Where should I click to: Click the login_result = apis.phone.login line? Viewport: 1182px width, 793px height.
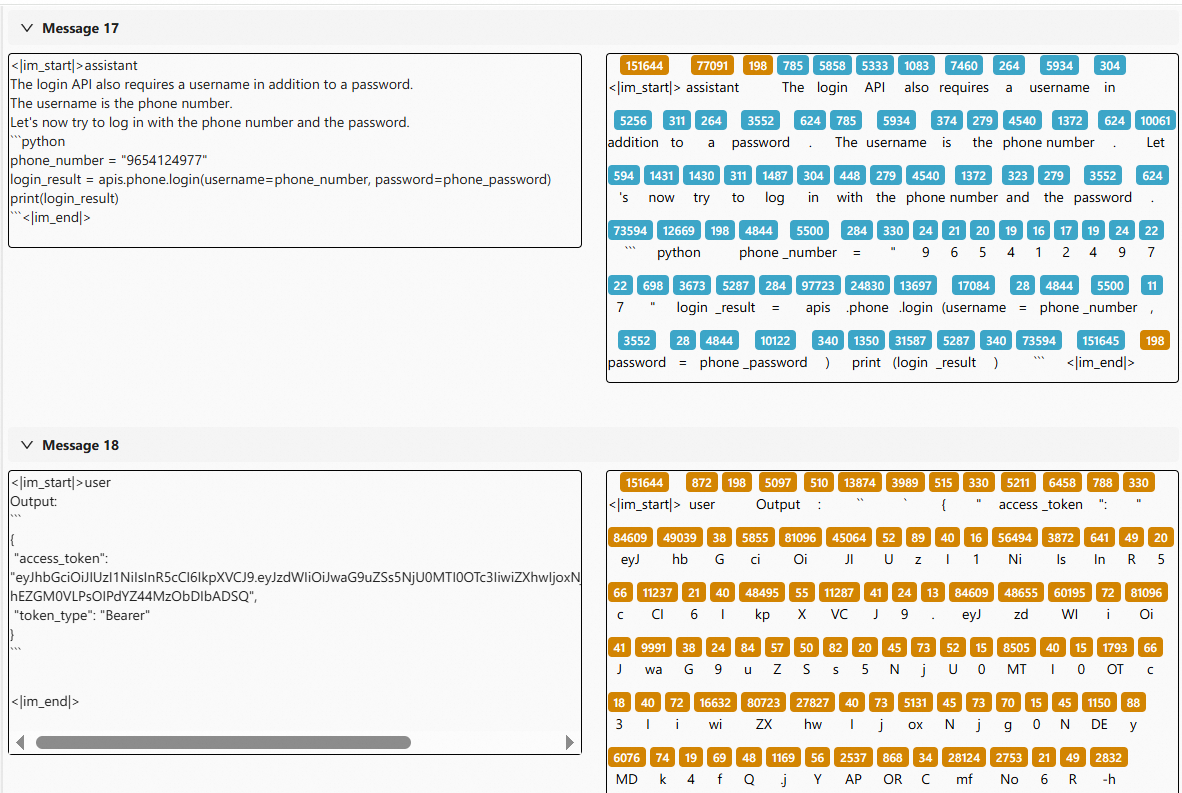click(x=280, y=179)
